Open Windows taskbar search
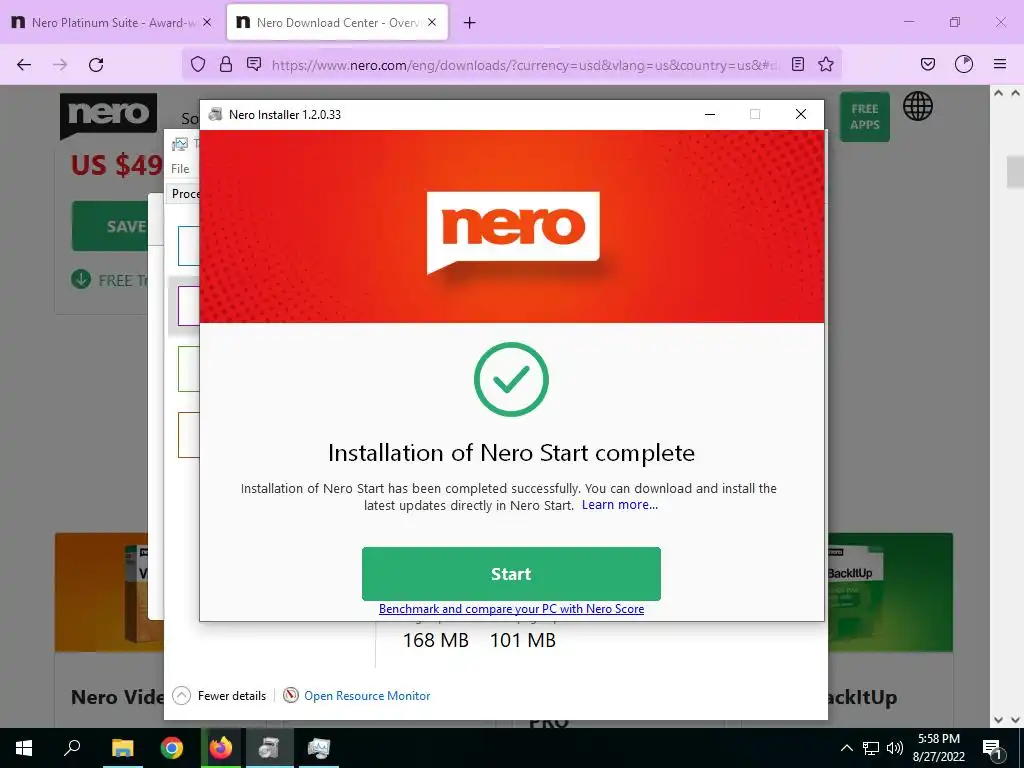Viewport: 1024px width, 768px height. pos(72,748)
